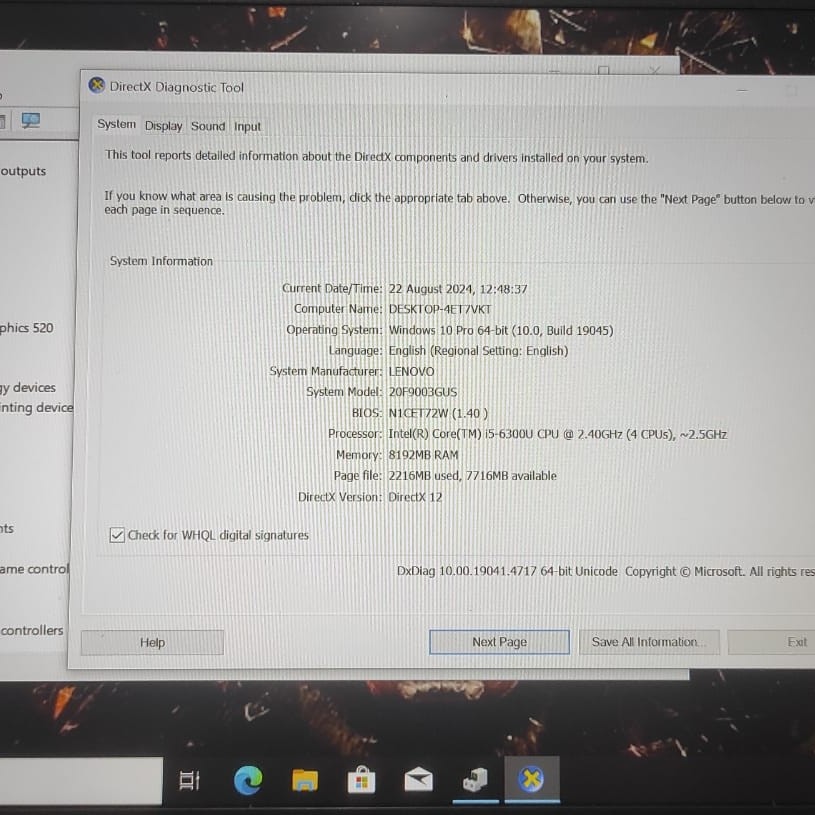The width and height of the screenshot is (815, 815).
Task: Click the taskbar search box
Action: 81,781
